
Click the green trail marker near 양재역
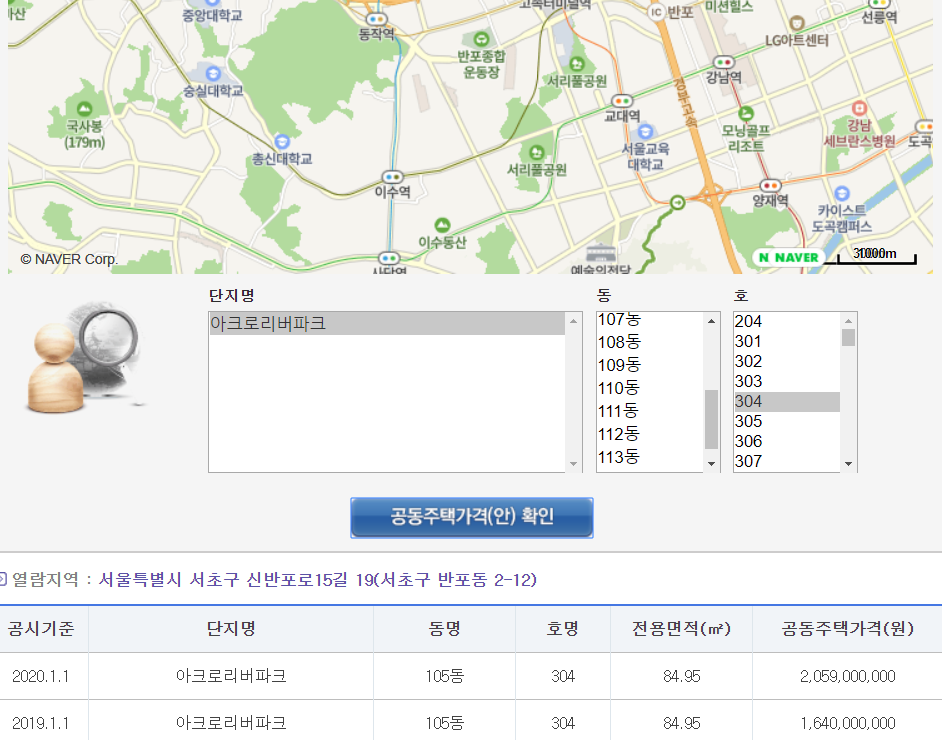(x=678, y=203)
